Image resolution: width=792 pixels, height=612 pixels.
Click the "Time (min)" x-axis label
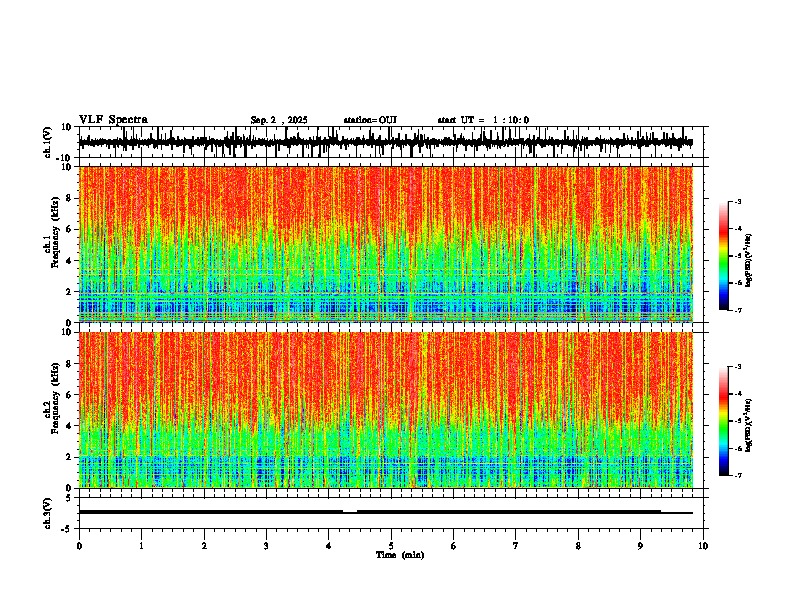pos(400,555)
